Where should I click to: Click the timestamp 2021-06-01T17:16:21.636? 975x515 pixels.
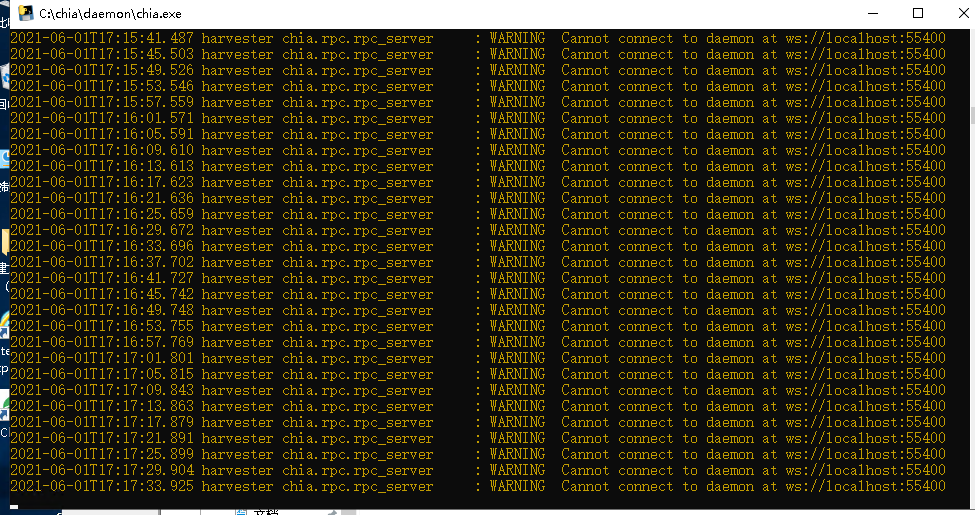click(102, 198)
